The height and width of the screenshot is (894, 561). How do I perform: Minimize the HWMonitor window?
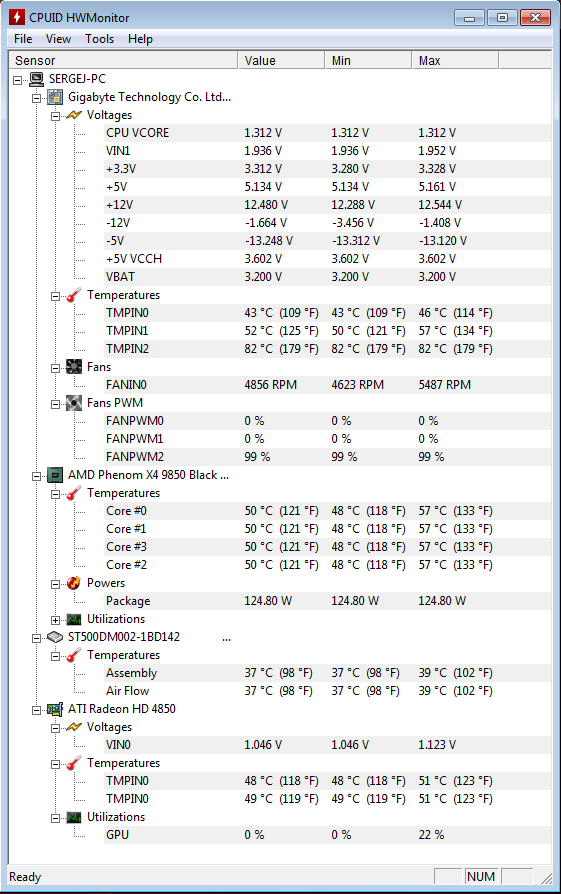pyautogui.click(x=469, y=18)
